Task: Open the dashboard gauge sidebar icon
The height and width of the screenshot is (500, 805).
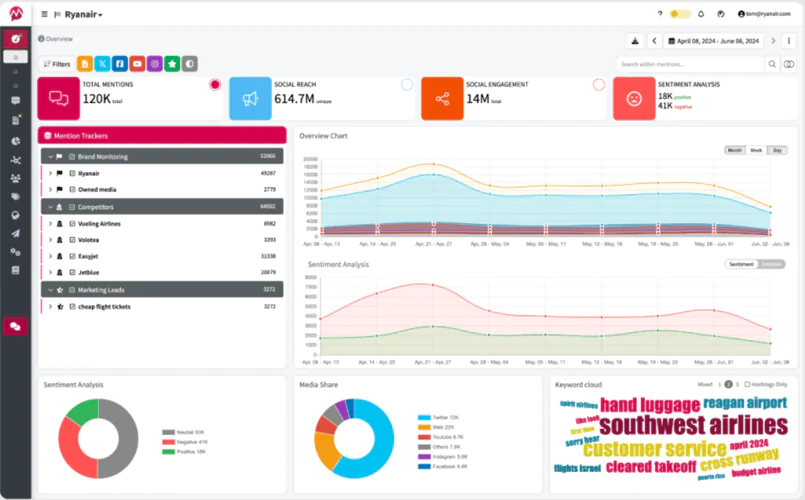Action: [x=15, y=39]
